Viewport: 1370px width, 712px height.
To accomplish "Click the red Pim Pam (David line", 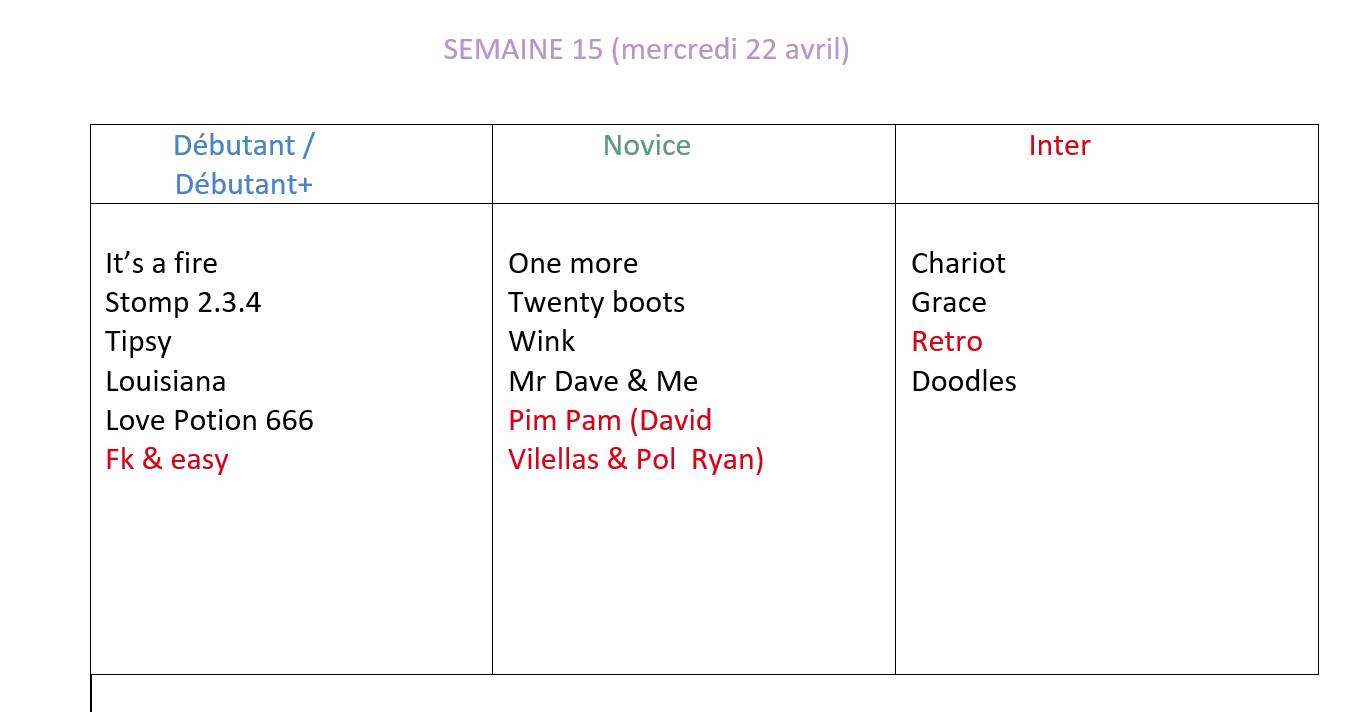I will 610,420.
